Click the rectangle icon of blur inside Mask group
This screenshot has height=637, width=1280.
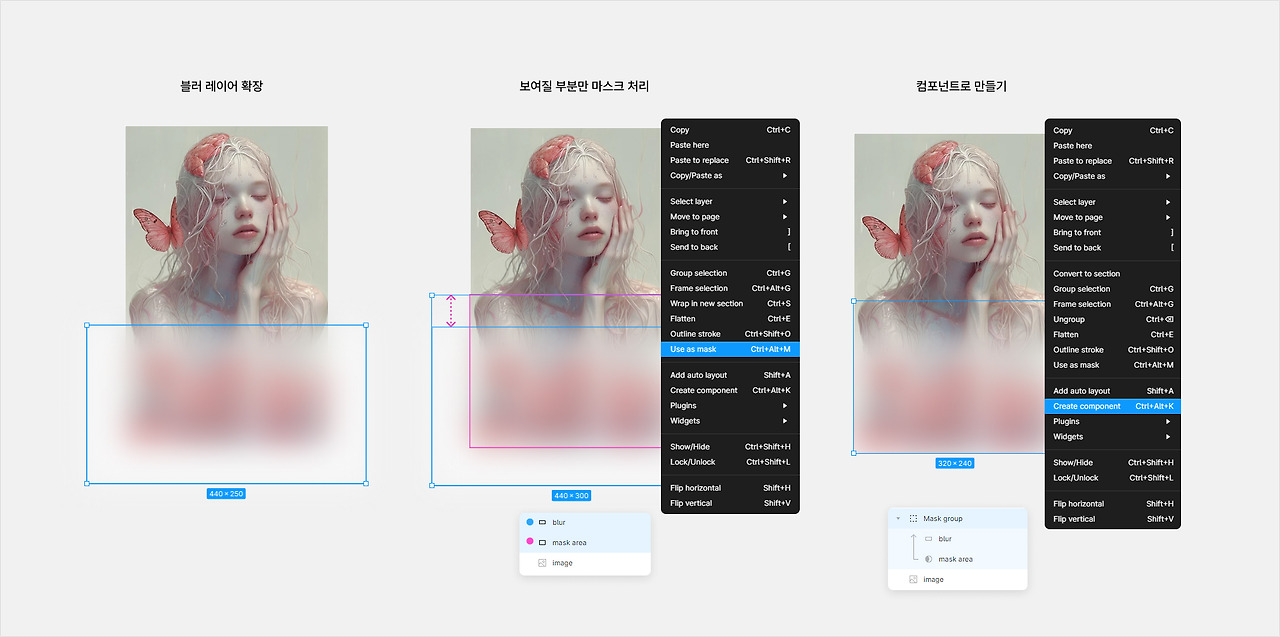coord(928,539)
